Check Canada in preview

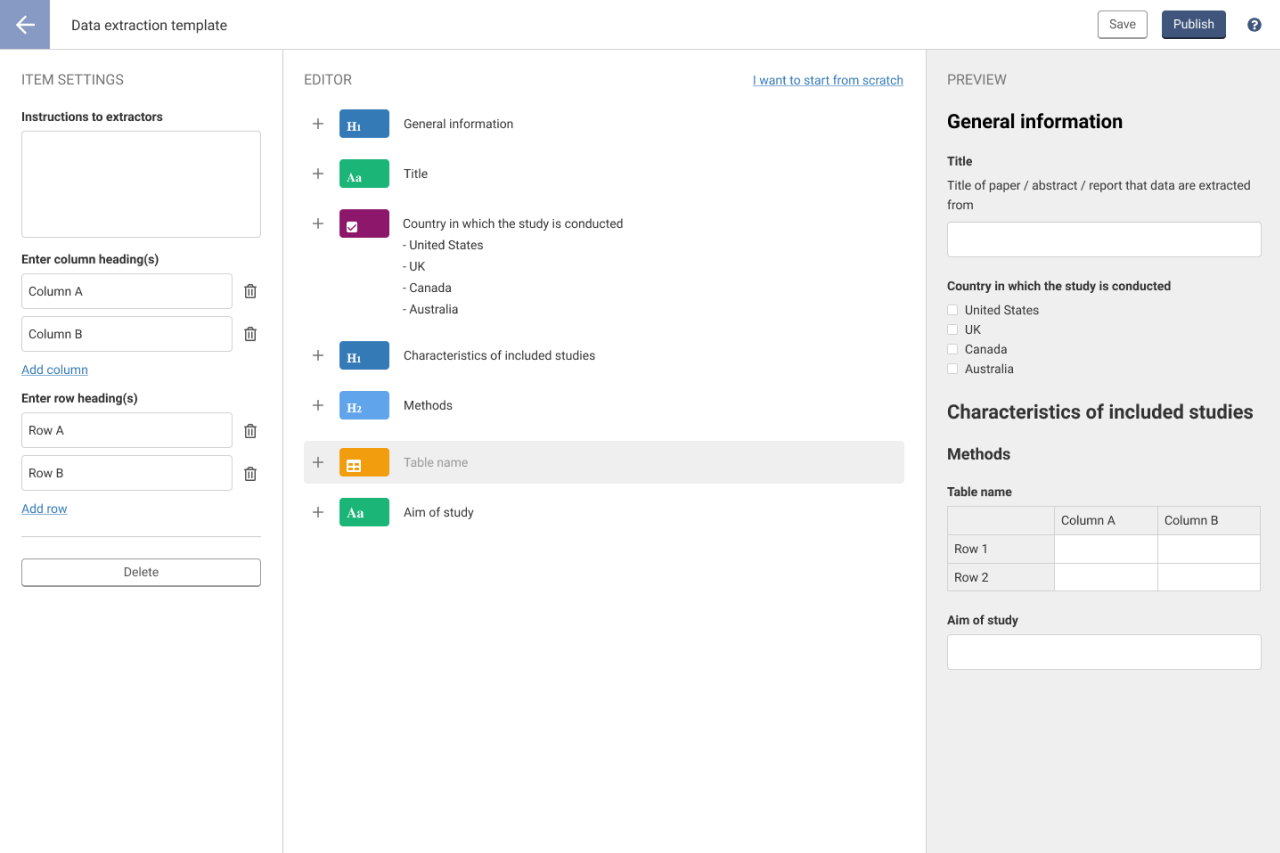point(953,349)
